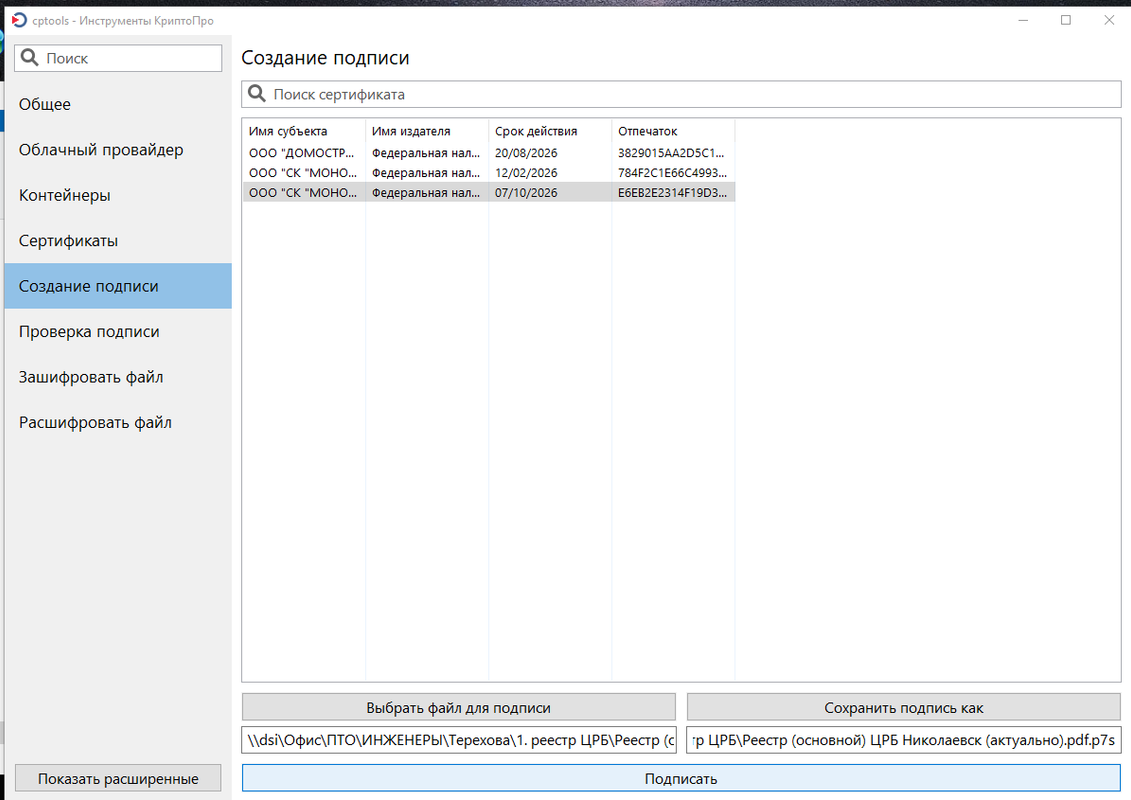Viewport: 1131px width, 800px height.
Task: Select certificate expiring 12/02/2026
Action: pos(488,173)
